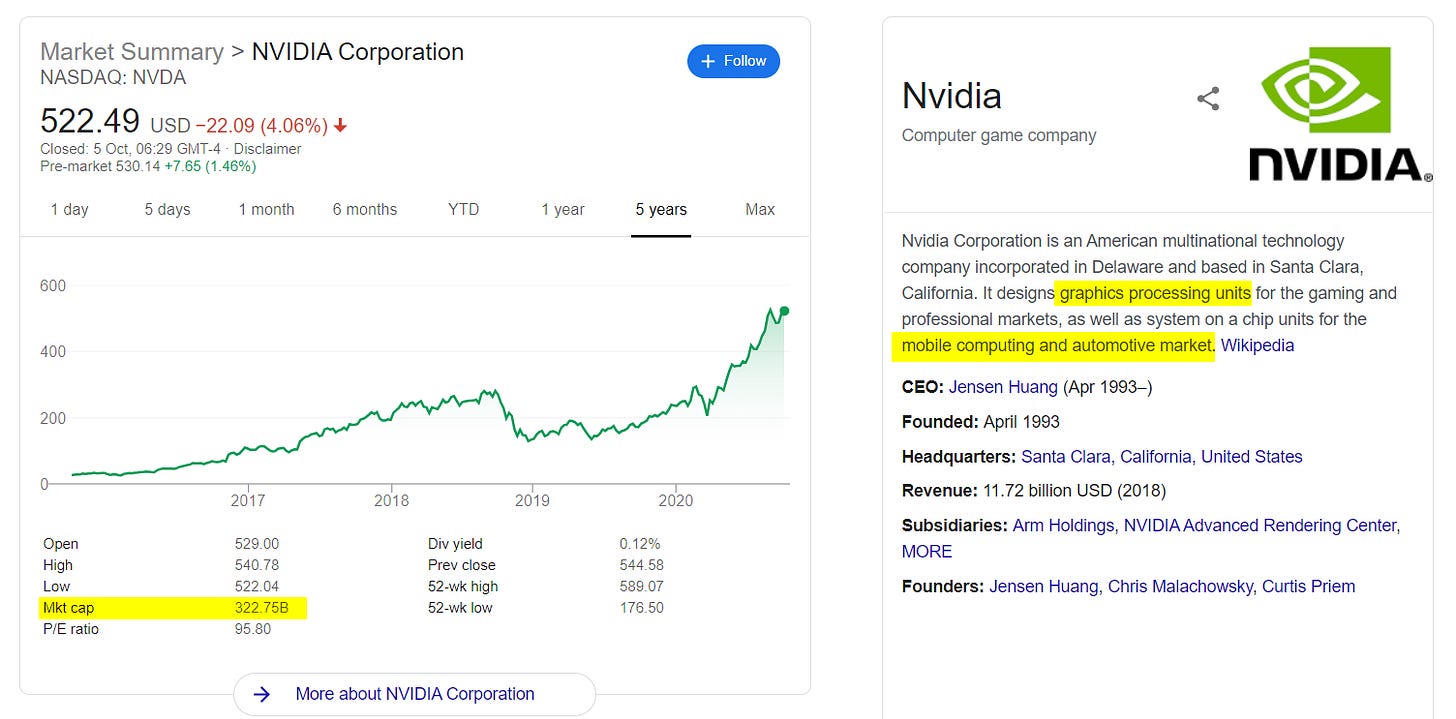
Task: Click the green endpoint dot on the chart
Action: click(784, 311)
